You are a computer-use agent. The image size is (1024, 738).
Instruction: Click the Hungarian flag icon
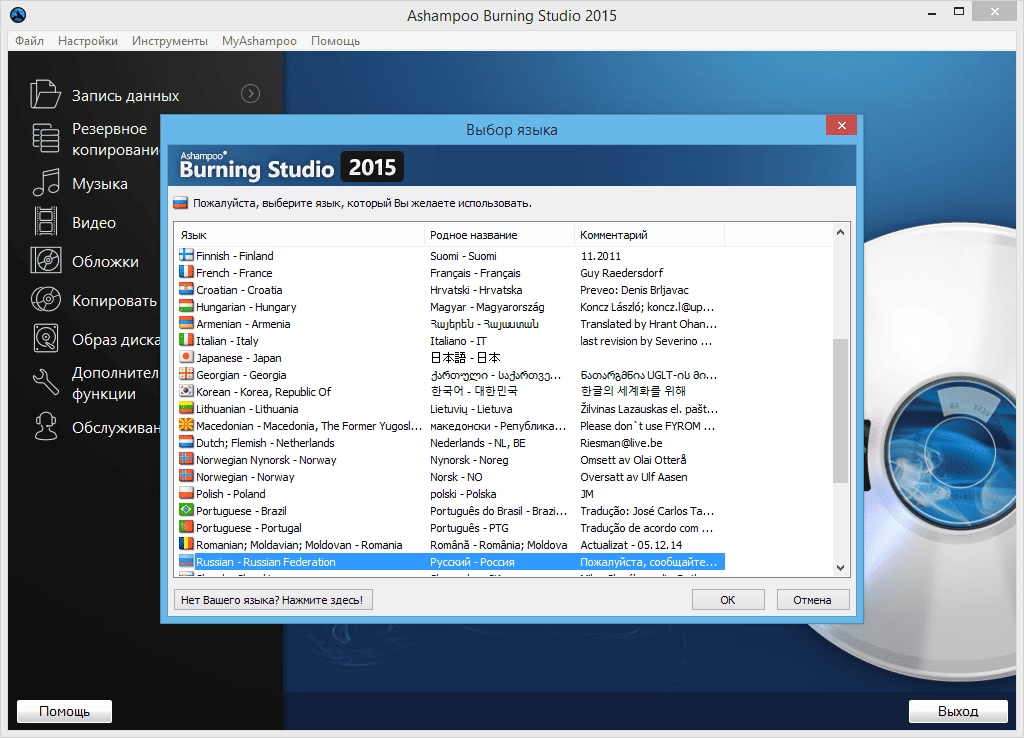(187, 306)
